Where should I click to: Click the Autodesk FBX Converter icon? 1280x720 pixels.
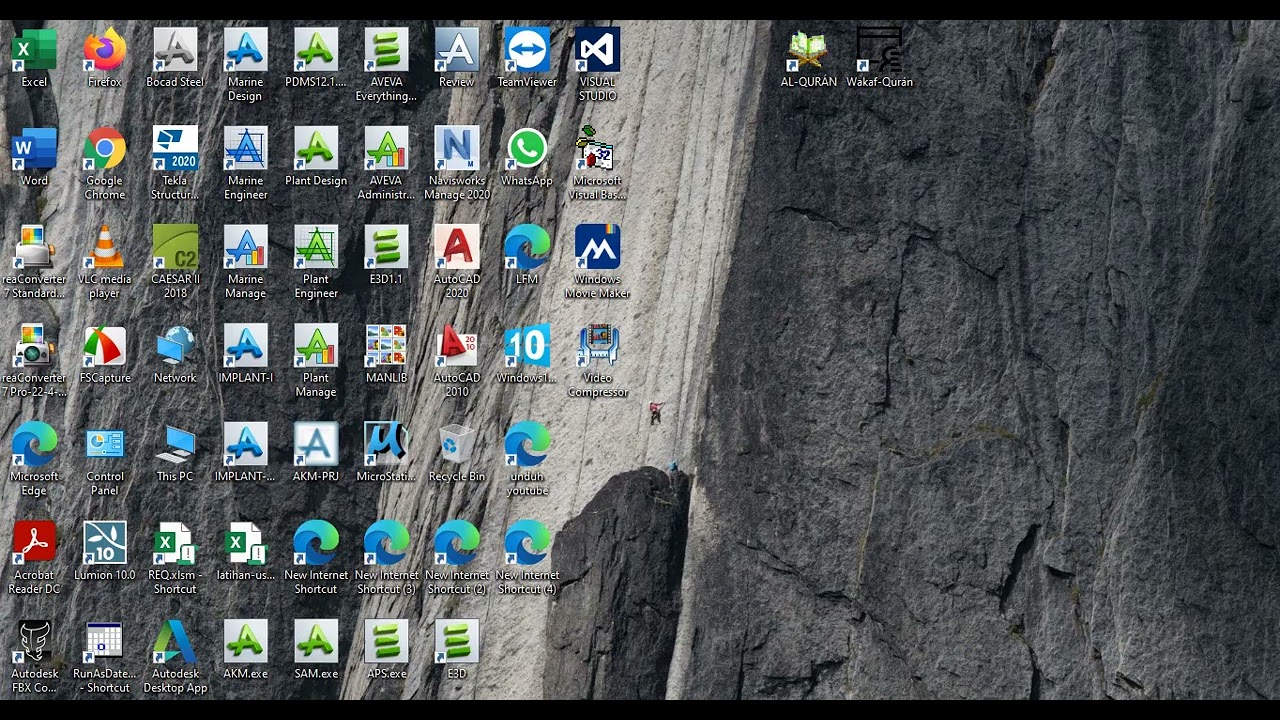coord(34,642)
